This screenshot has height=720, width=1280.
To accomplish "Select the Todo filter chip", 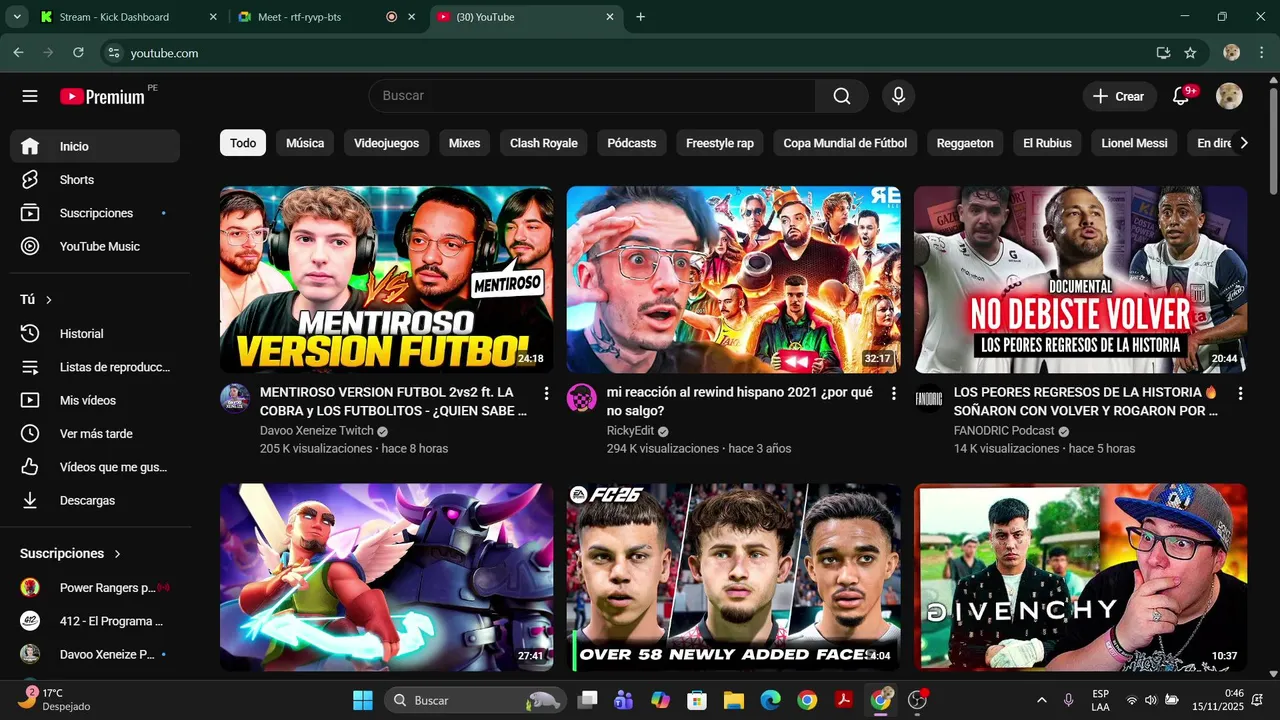I will click(x=243, y=143).
